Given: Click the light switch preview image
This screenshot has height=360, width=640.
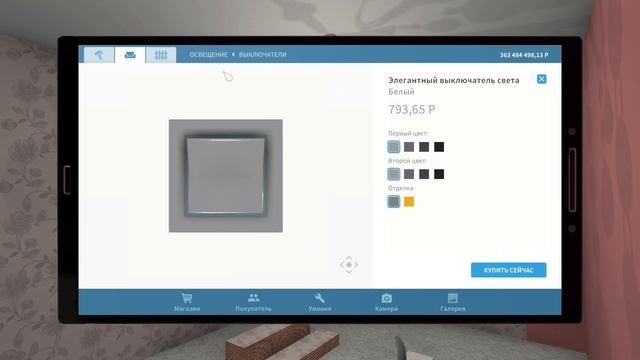Looking at the screenshot, I should coord(226,176).
